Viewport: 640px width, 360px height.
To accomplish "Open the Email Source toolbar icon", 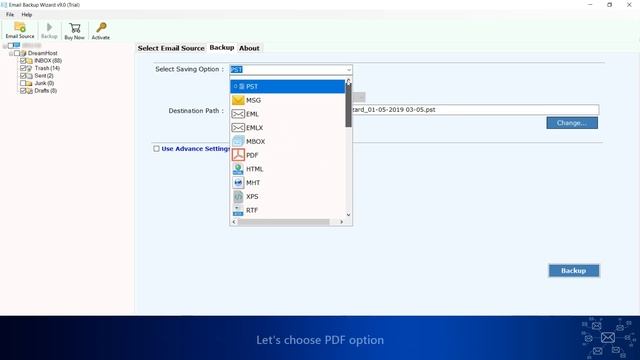I will 20,28.
